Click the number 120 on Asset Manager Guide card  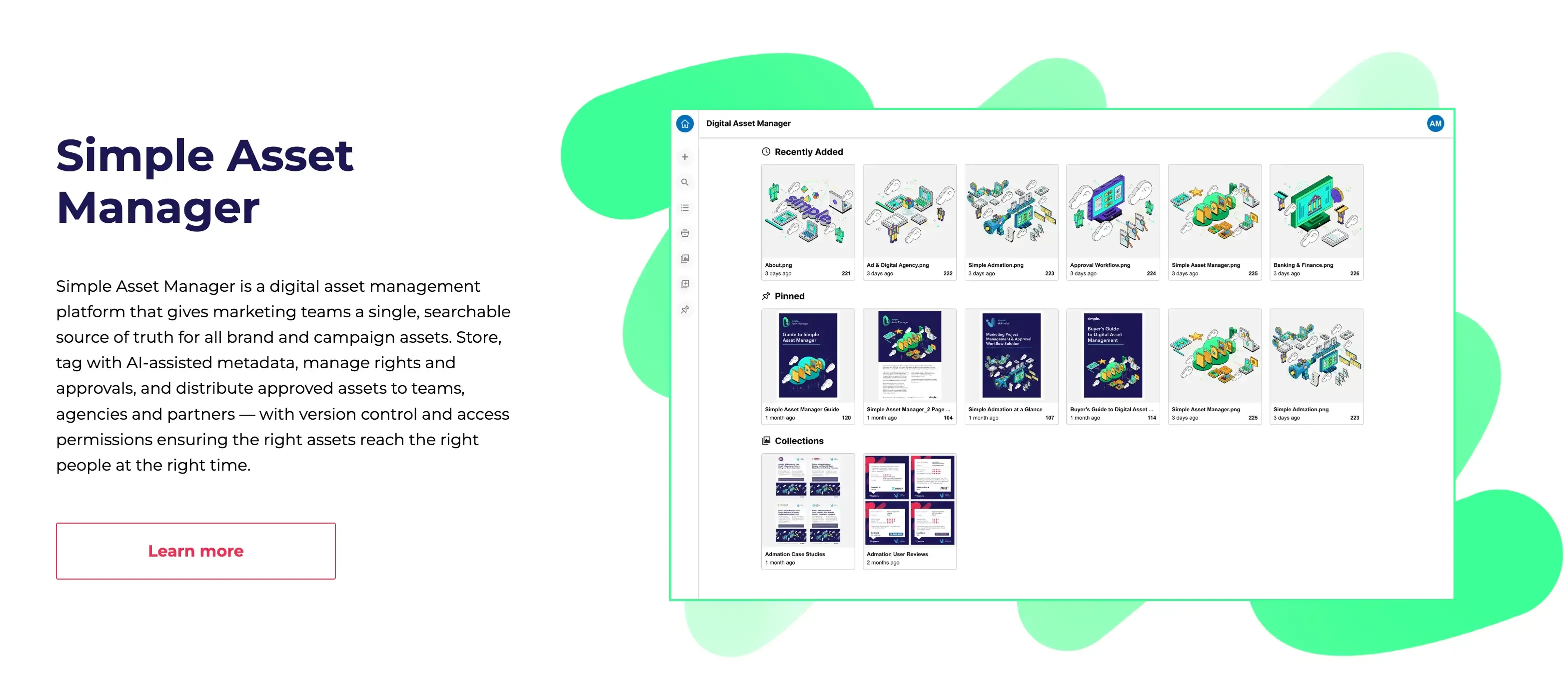pyautogui.click(x=845, y=418)
